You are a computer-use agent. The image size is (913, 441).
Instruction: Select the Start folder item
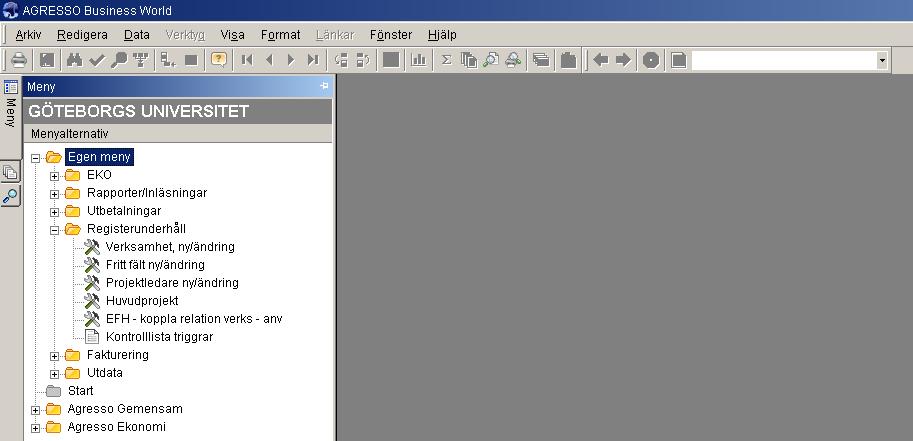(x=80, y=390)
